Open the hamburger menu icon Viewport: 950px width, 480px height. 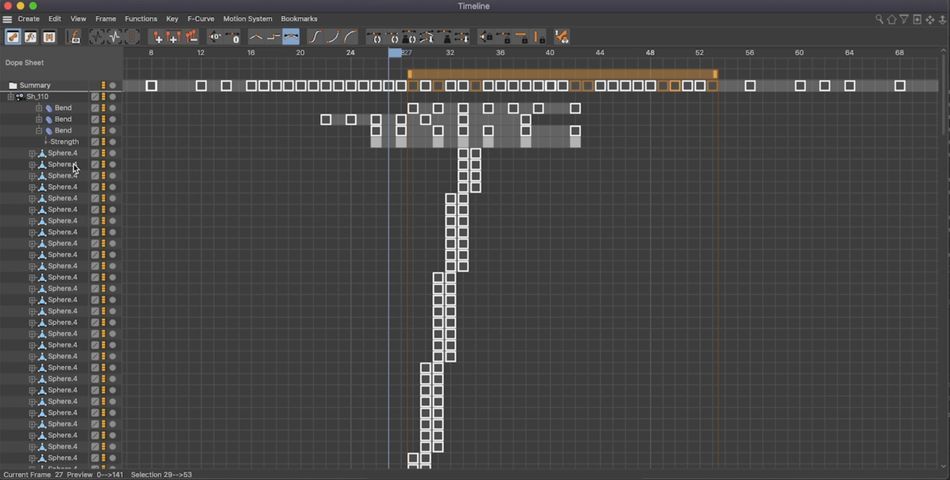7,19
